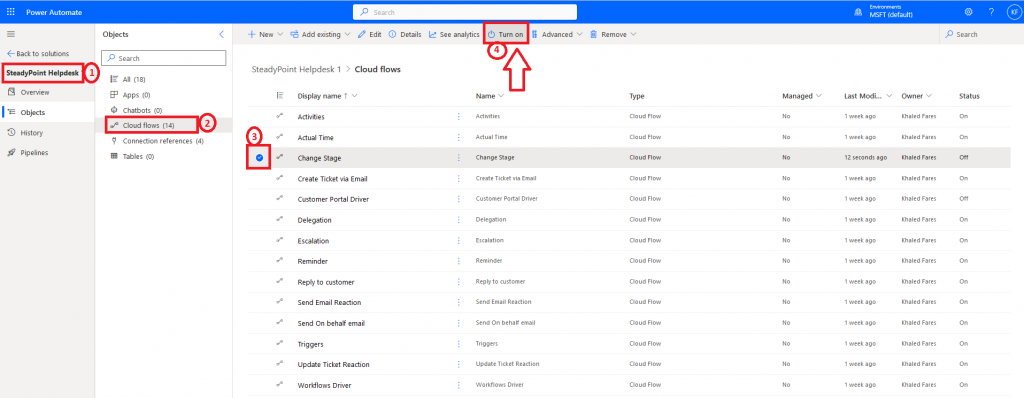
Task: Open more options dots for Update Ticket Reaction
Action: tap(458, 364)
